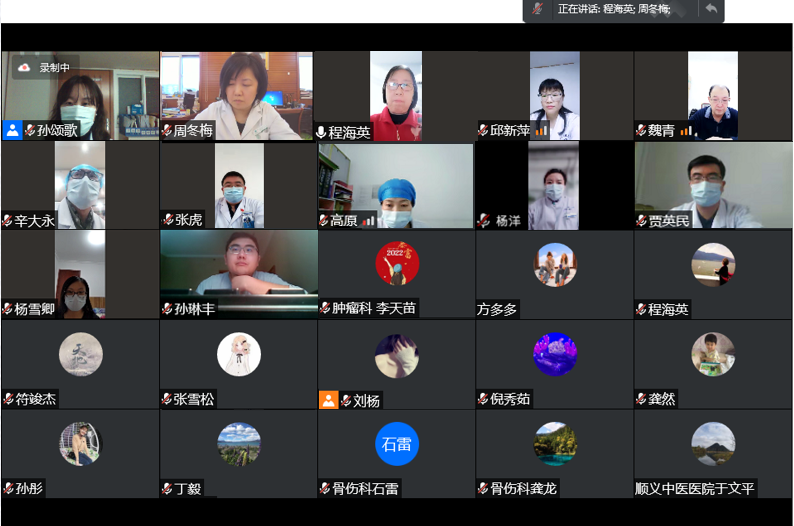Click the active microphone icon beside 程海英
794x526 pixels.
coord(321,131)
